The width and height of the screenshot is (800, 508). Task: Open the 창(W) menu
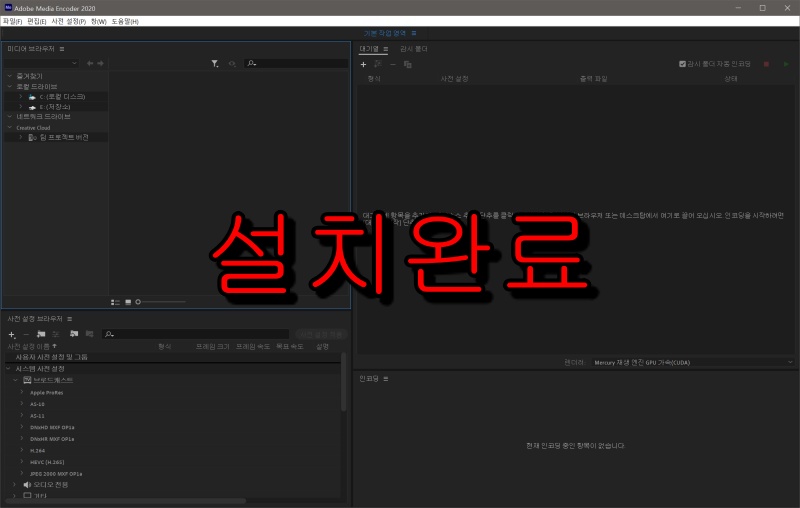[x=98, y=21]
